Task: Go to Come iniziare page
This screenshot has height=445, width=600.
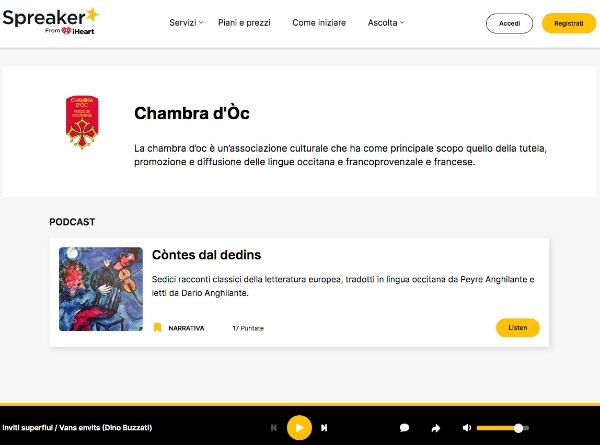Action: (319, 23)
